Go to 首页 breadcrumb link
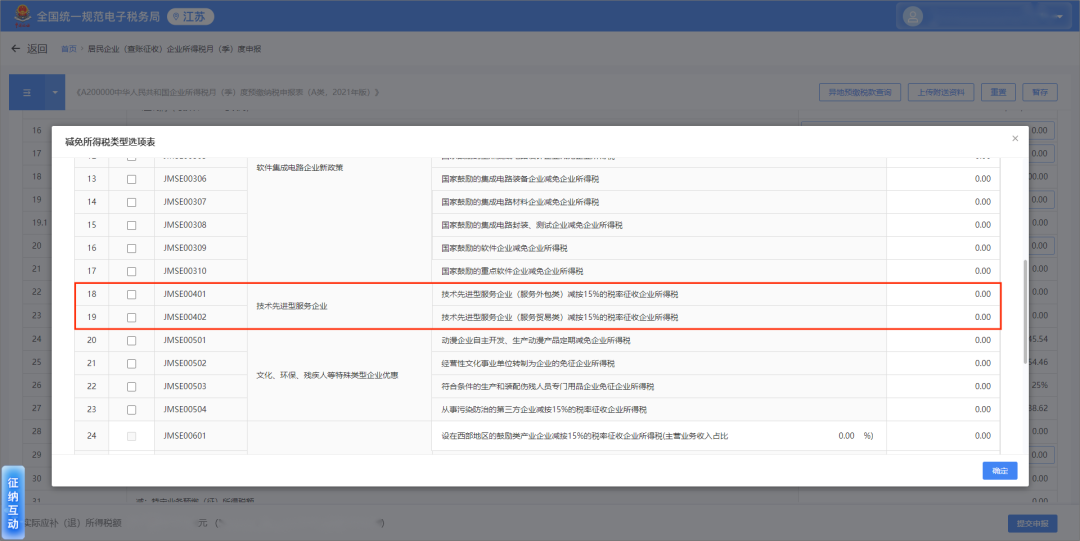 [68, 49]
